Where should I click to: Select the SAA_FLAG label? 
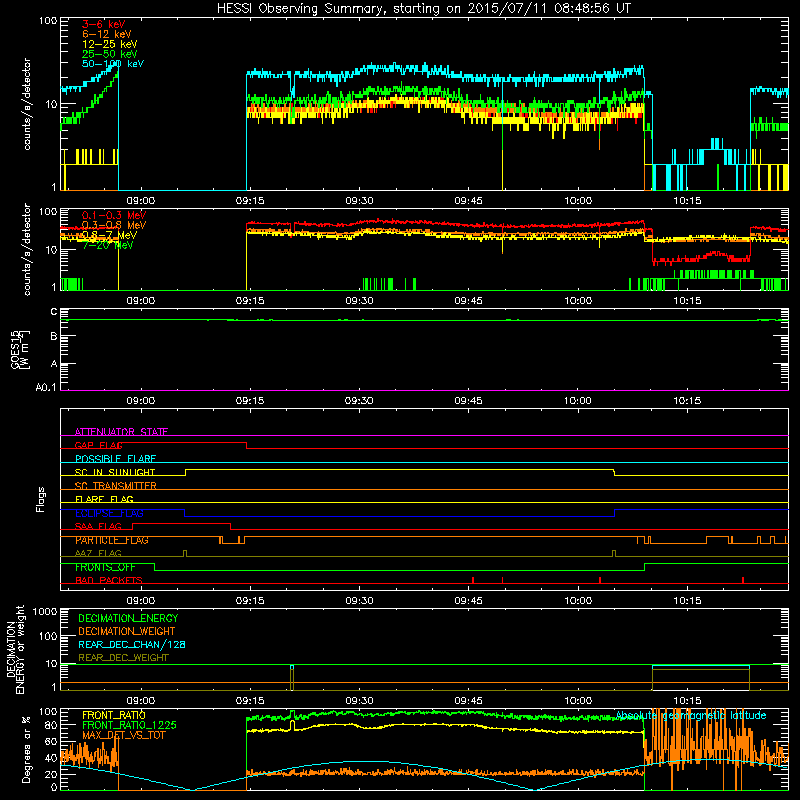coord(98,526)
